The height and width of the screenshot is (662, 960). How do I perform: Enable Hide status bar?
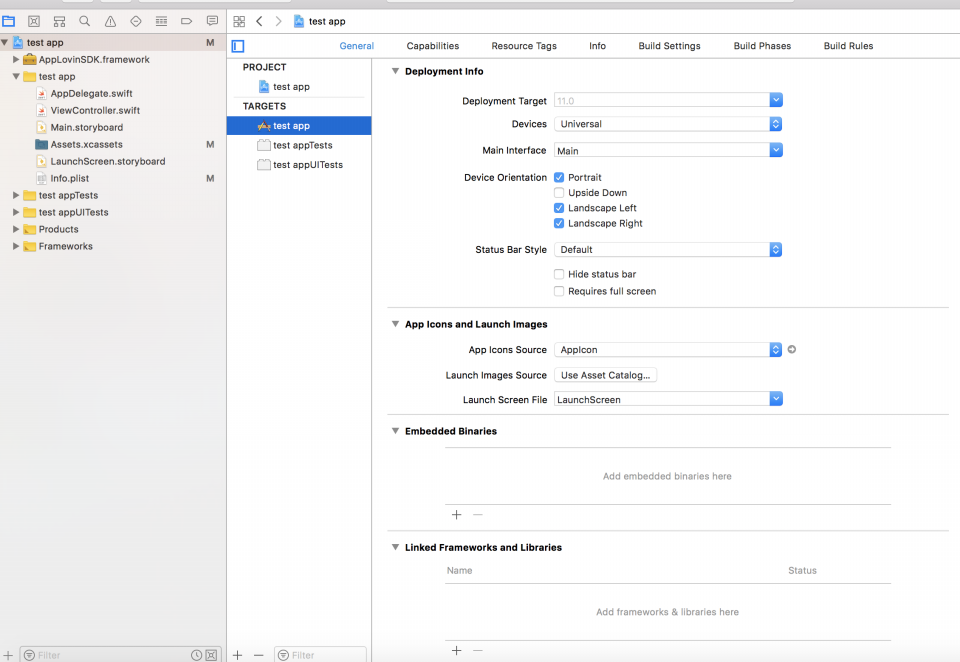tap(559, 274)
